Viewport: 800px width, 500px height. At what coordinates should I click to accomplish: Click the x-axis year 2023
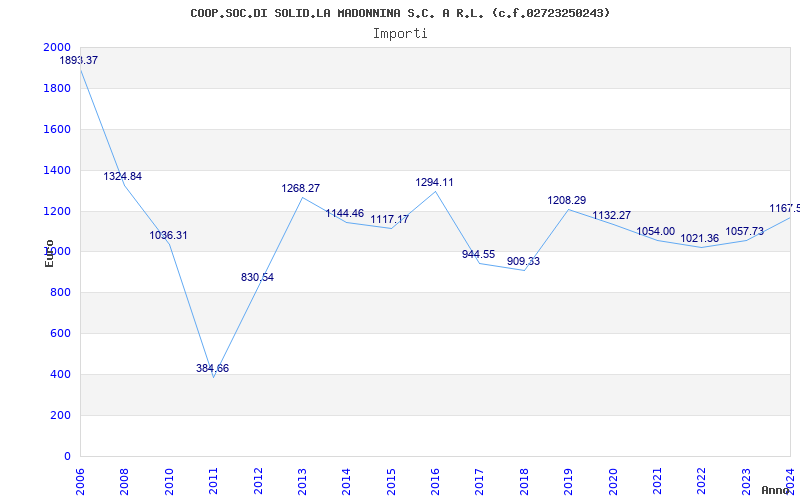[746, 481]
